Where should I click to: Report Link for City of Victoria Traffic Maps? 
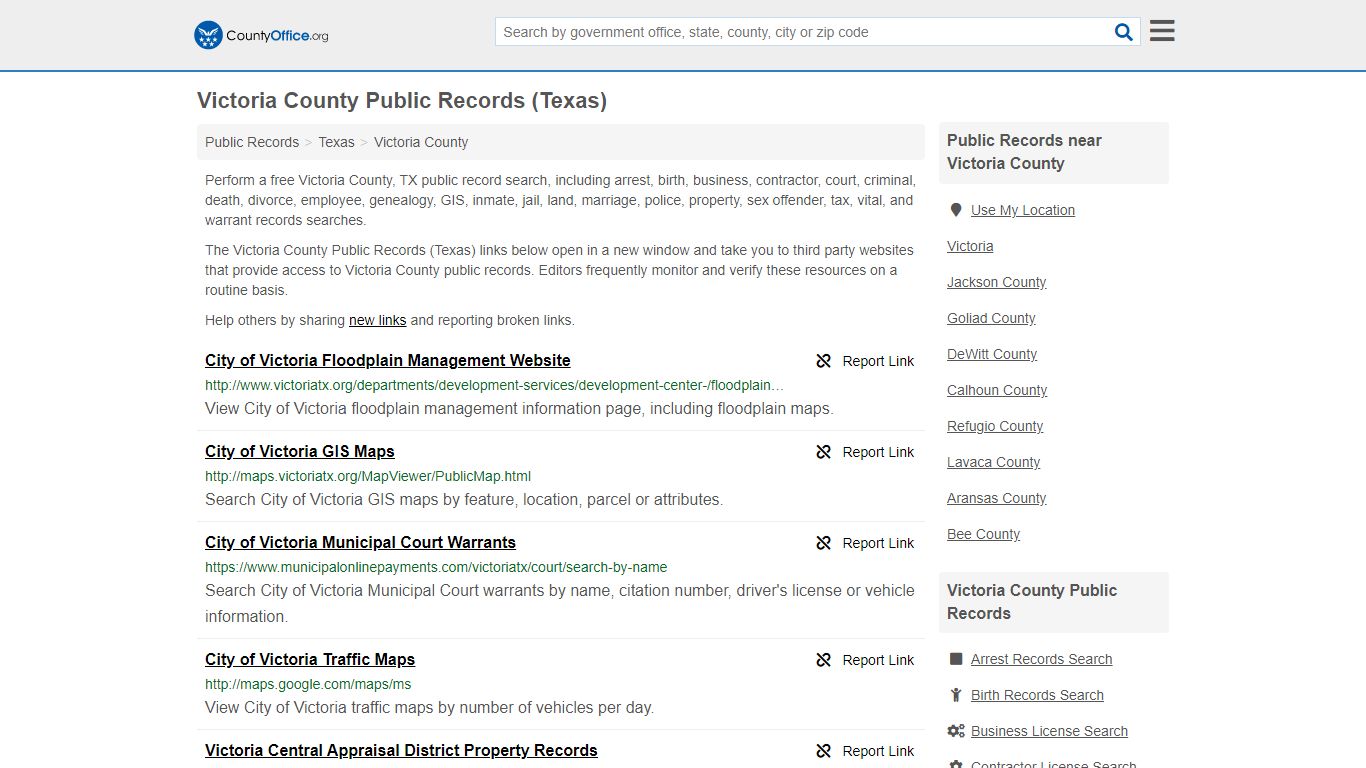tap(878, 660)
